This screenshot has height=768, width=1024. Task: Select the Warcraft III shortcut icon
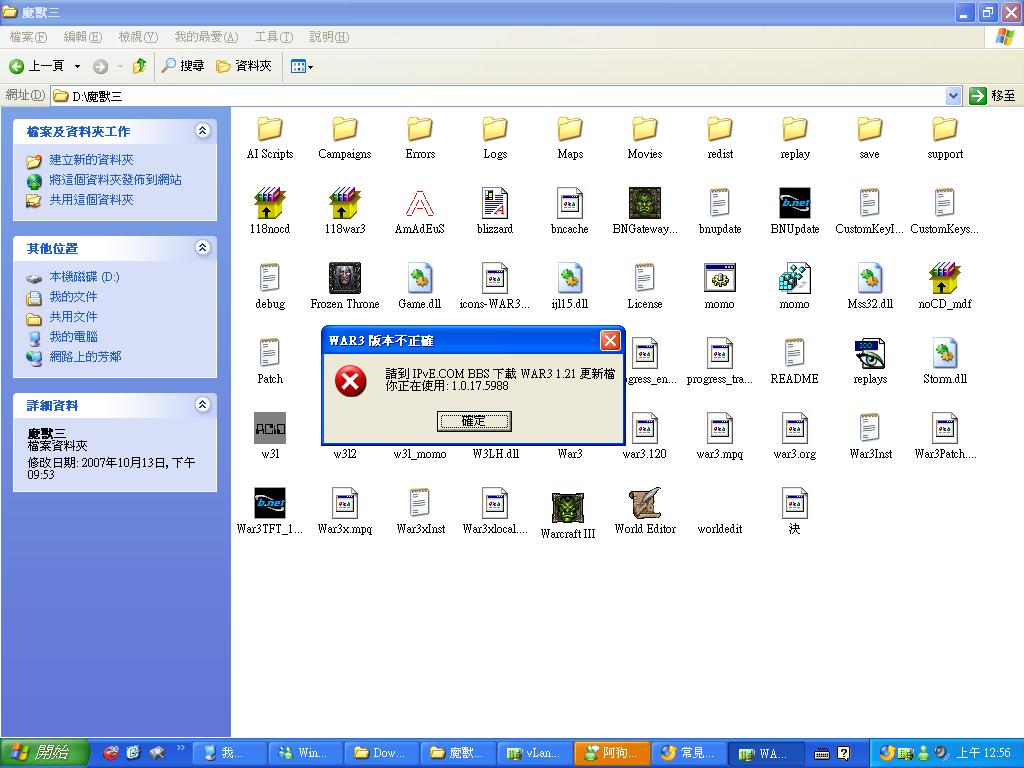[x=568, y=508]
